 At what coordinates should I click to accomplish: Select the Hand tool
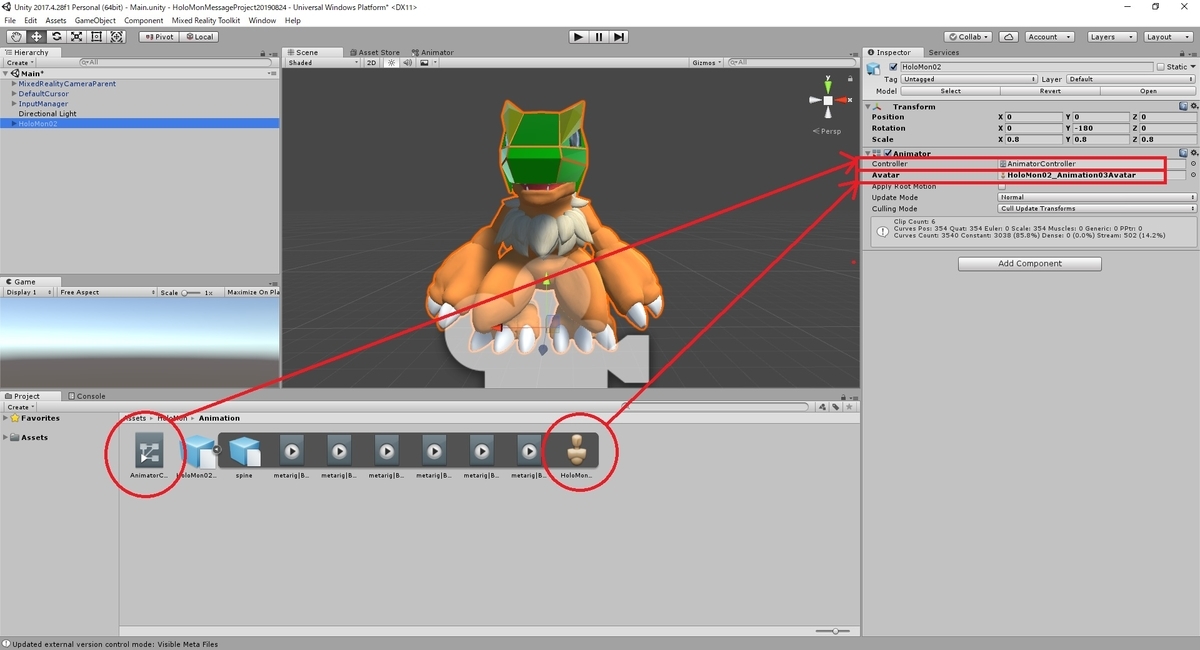[15, 37]
